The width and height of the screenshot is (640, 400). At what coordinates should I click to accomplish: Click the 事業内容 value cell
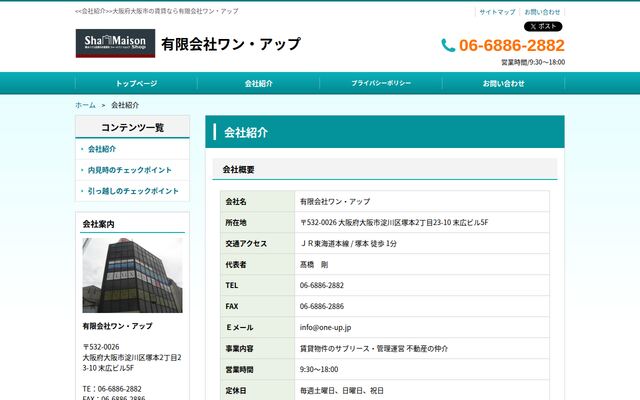[x=422, y=348]
